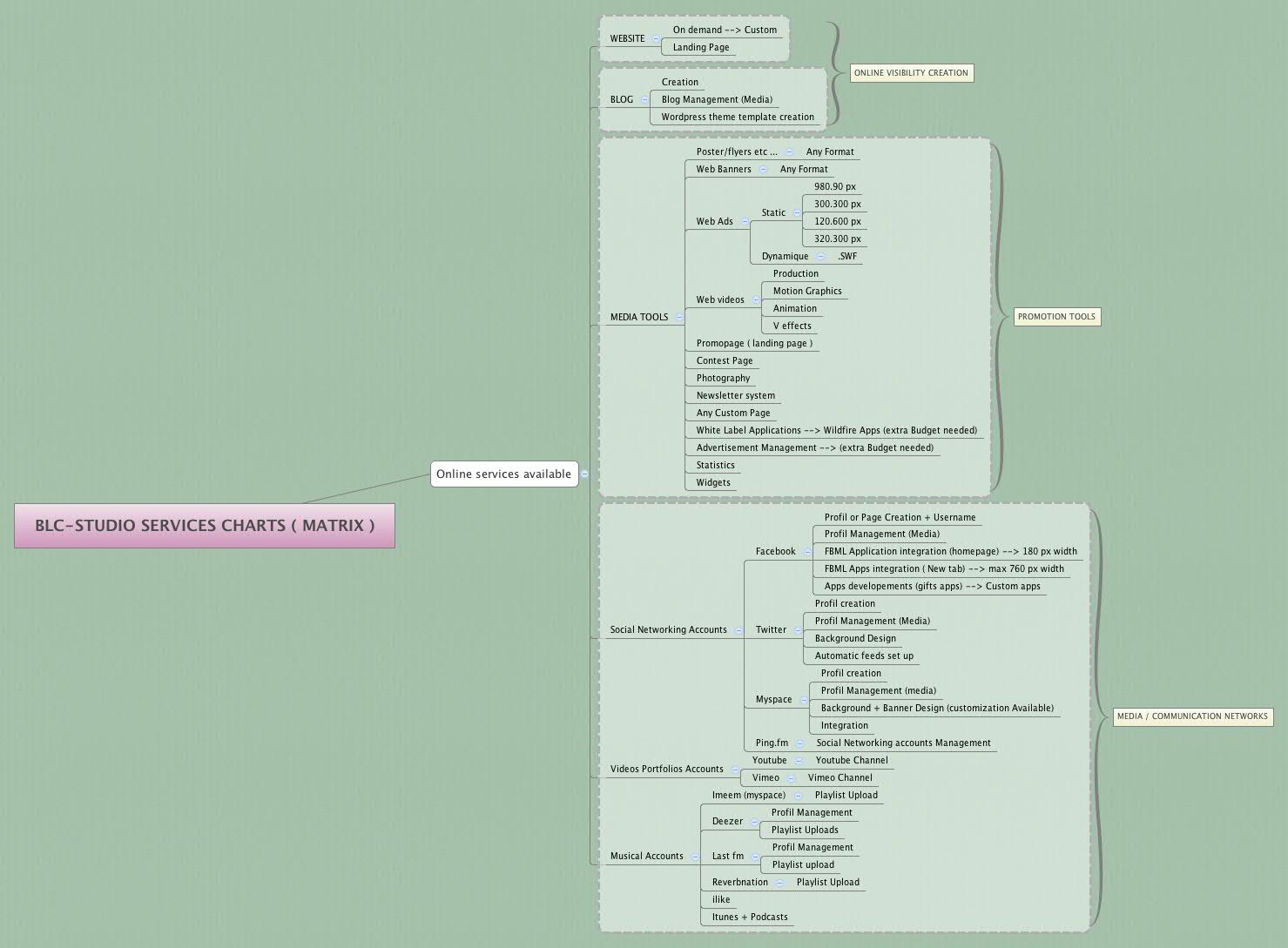
Task: Select the Wordpress theme template creation topic
Action: [x=737, y=117]
